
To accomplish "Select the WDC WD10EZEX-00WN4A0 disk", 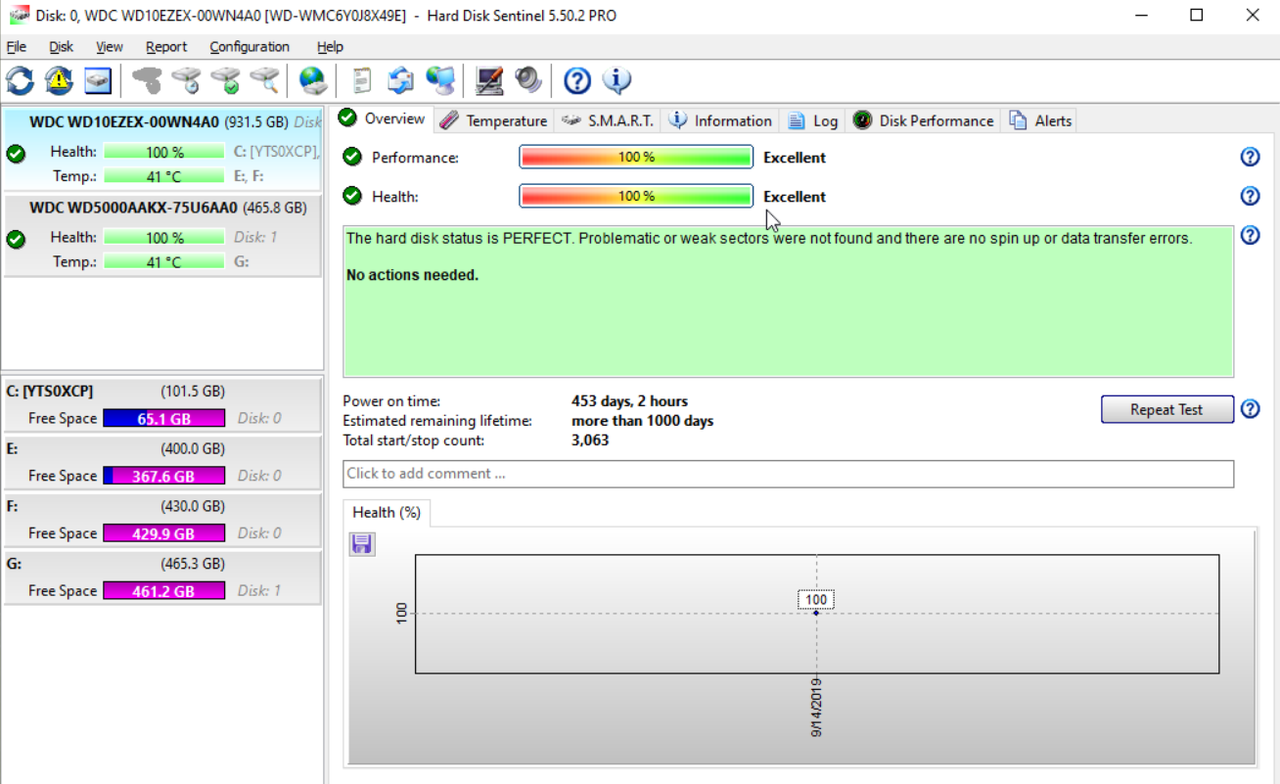I will [x=162, y=150].
